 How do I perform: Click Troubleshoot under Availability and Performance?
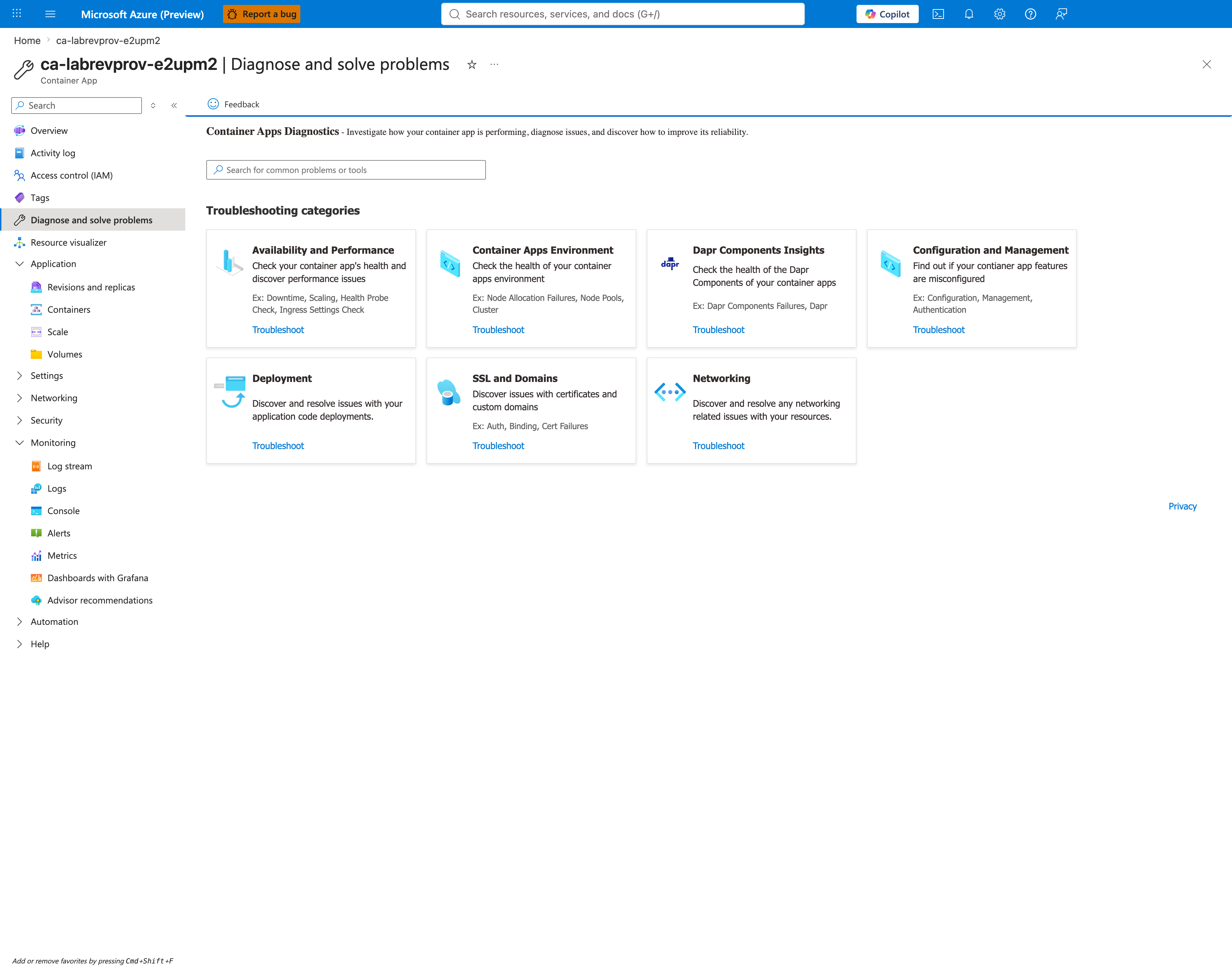278,330
